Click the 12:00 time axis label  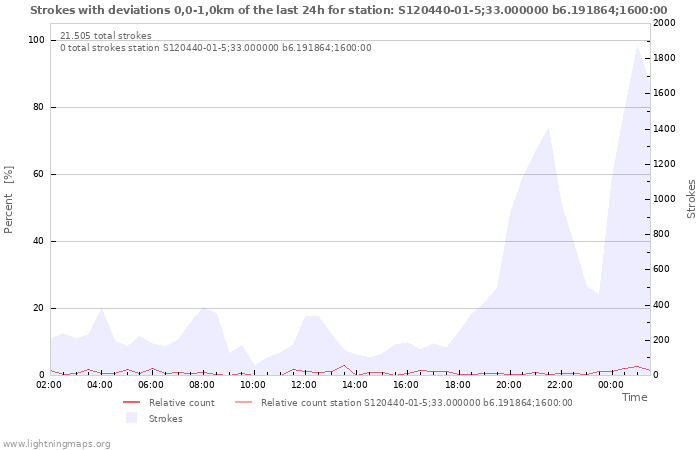tap(304, 384)
